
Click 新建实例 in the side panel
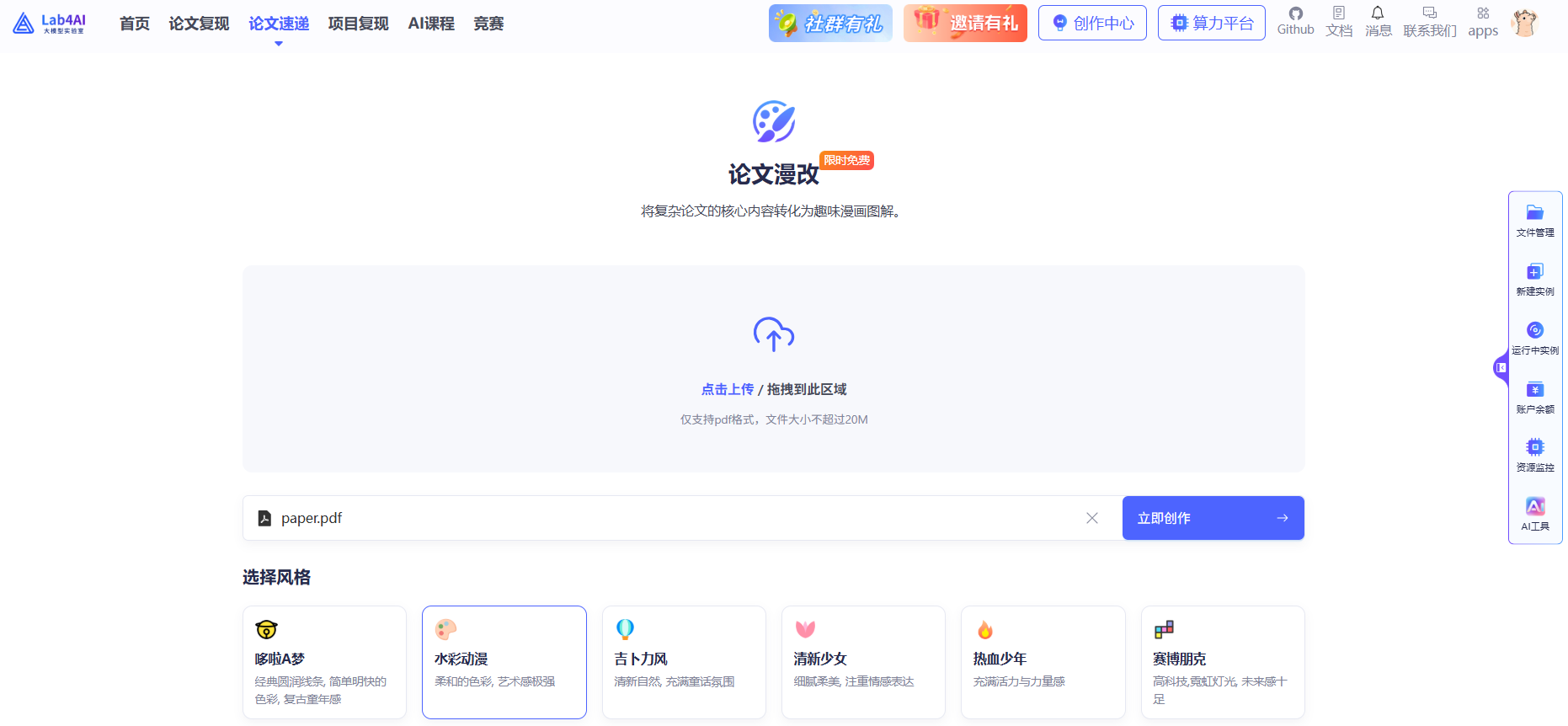[x=1535, y=280]
